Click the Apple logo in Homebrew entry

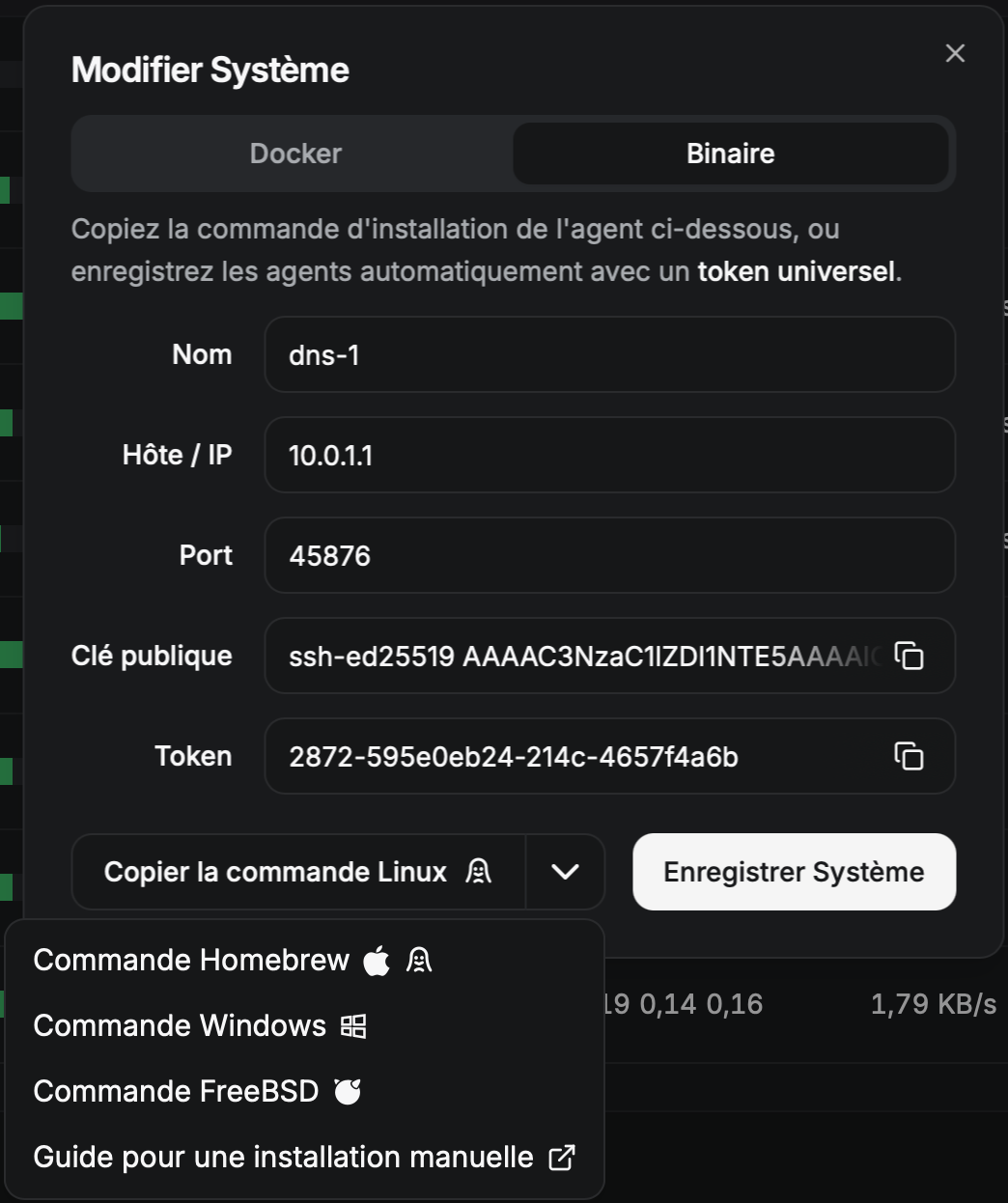click(x=377, y=961)
